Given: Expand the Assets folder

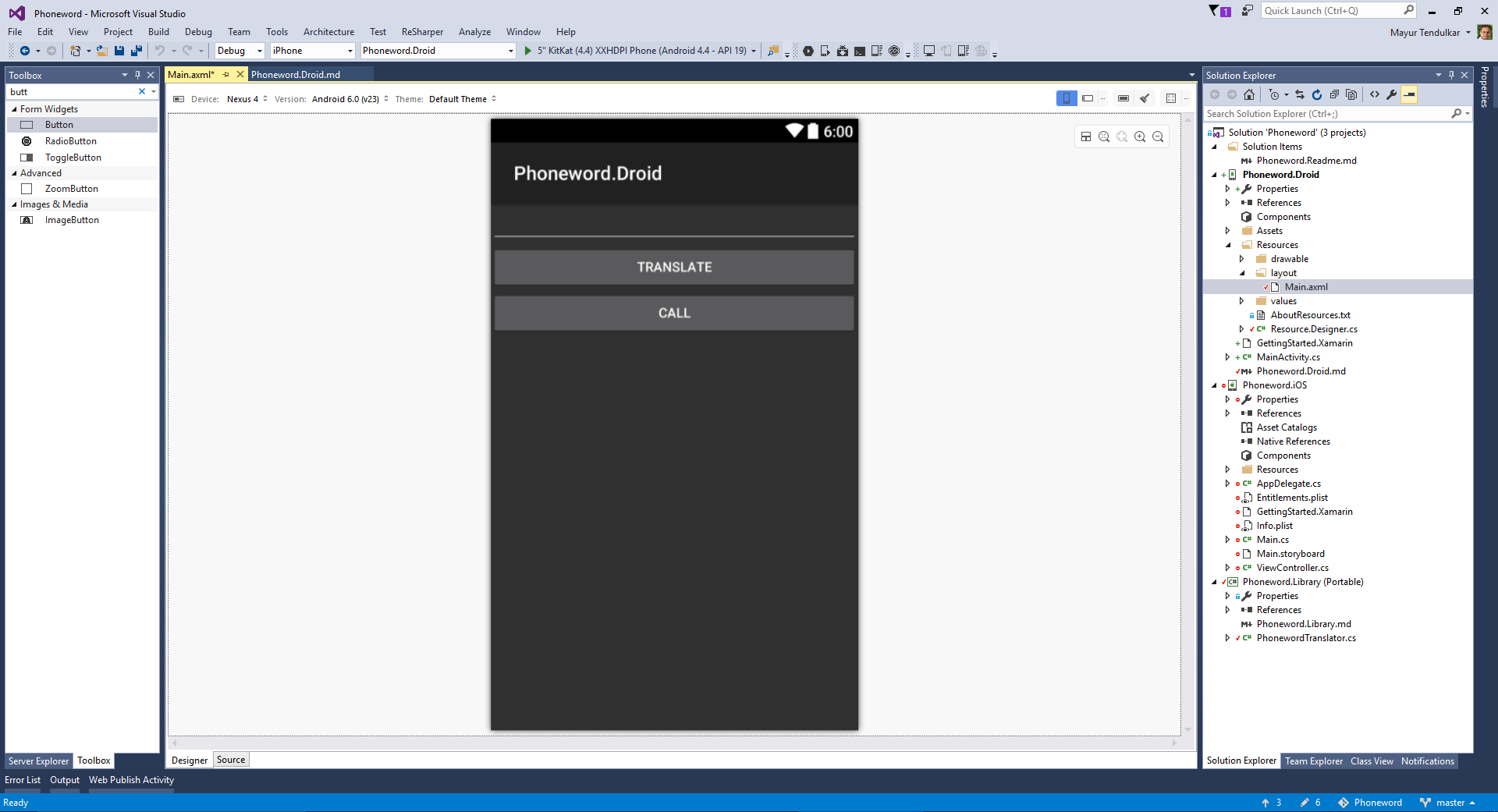Looking at the screenshot, I should [1227, 231].
